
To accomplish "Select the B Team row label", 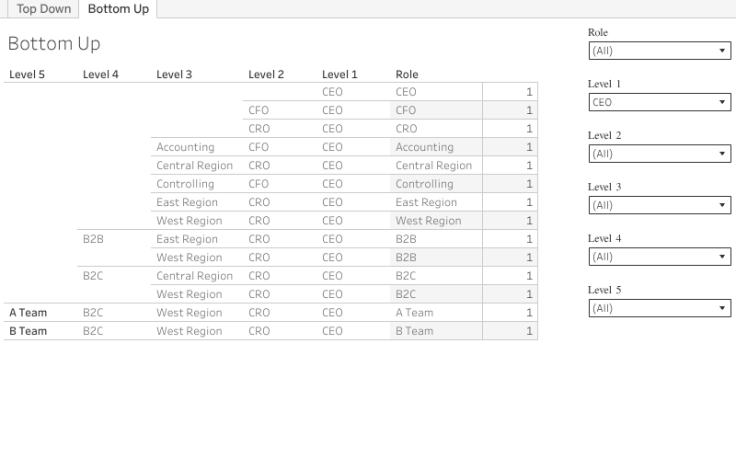I will click(28, 331).
